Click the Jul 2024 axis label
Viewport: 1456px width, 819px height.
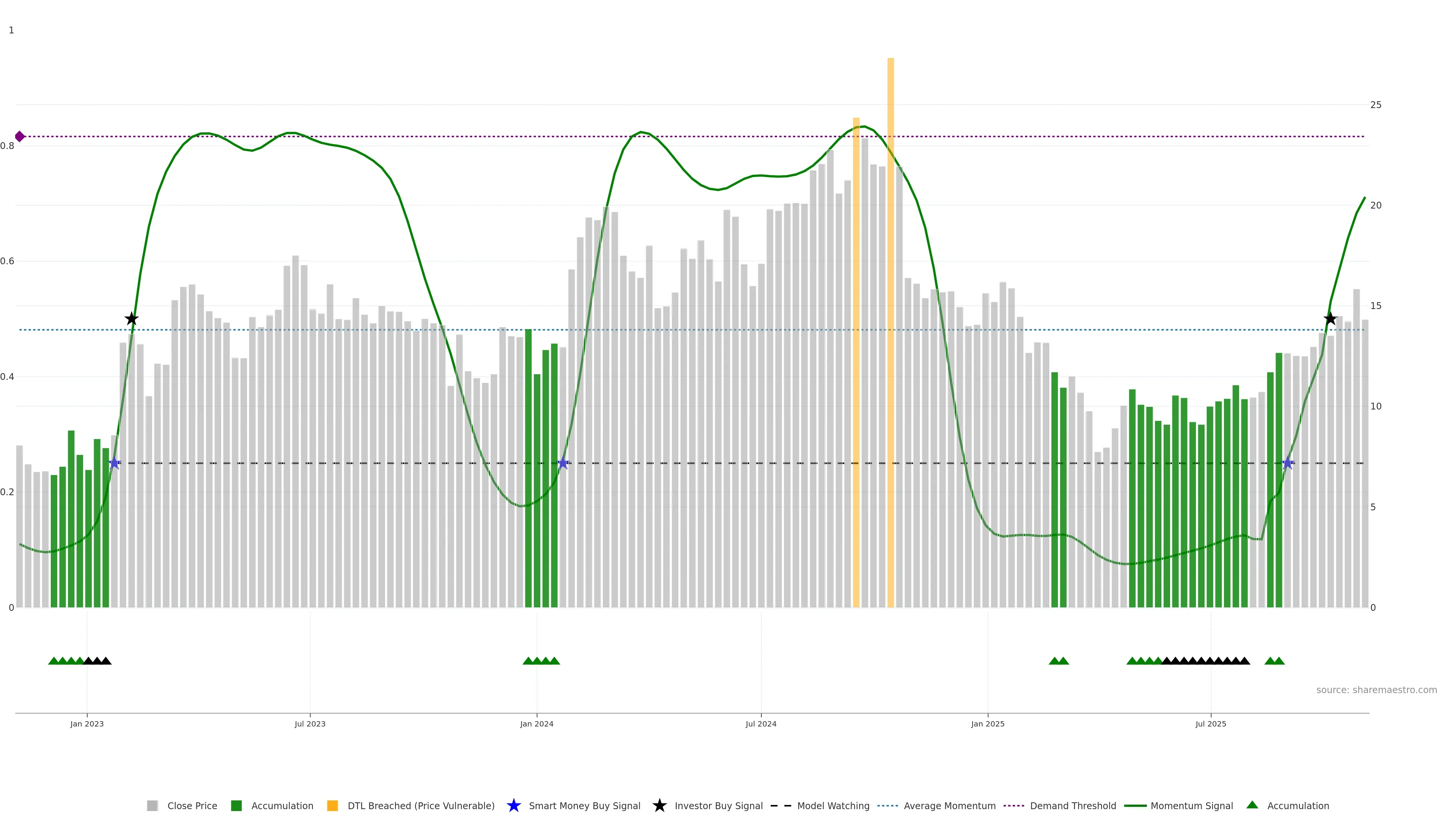(x=761, y=723)
